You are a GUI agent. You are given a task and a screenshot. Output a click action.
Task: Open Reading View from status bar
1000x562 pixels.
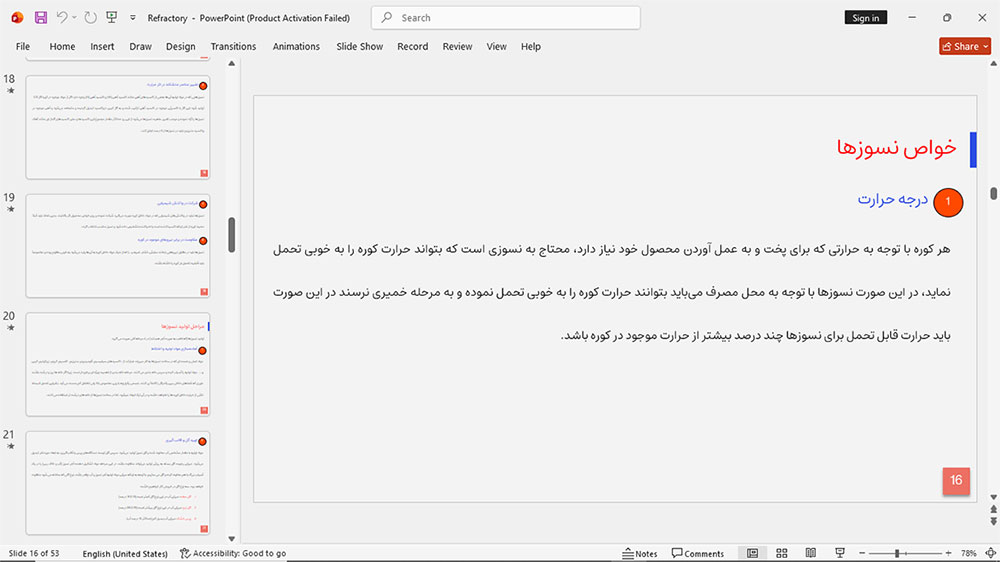click(811, 553)
